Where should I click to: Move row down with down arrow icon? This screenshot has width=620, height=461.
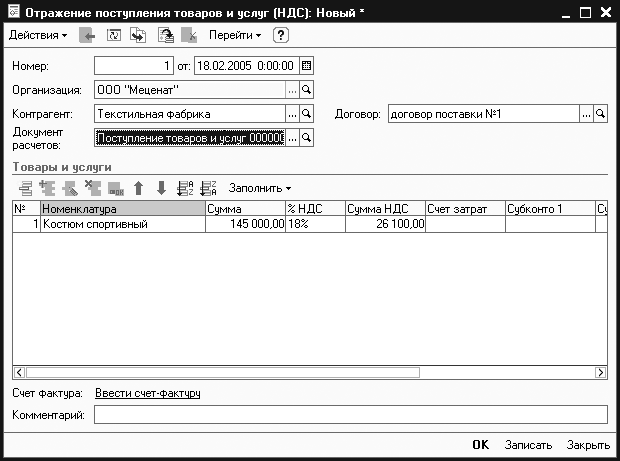[x=161, y=188]
